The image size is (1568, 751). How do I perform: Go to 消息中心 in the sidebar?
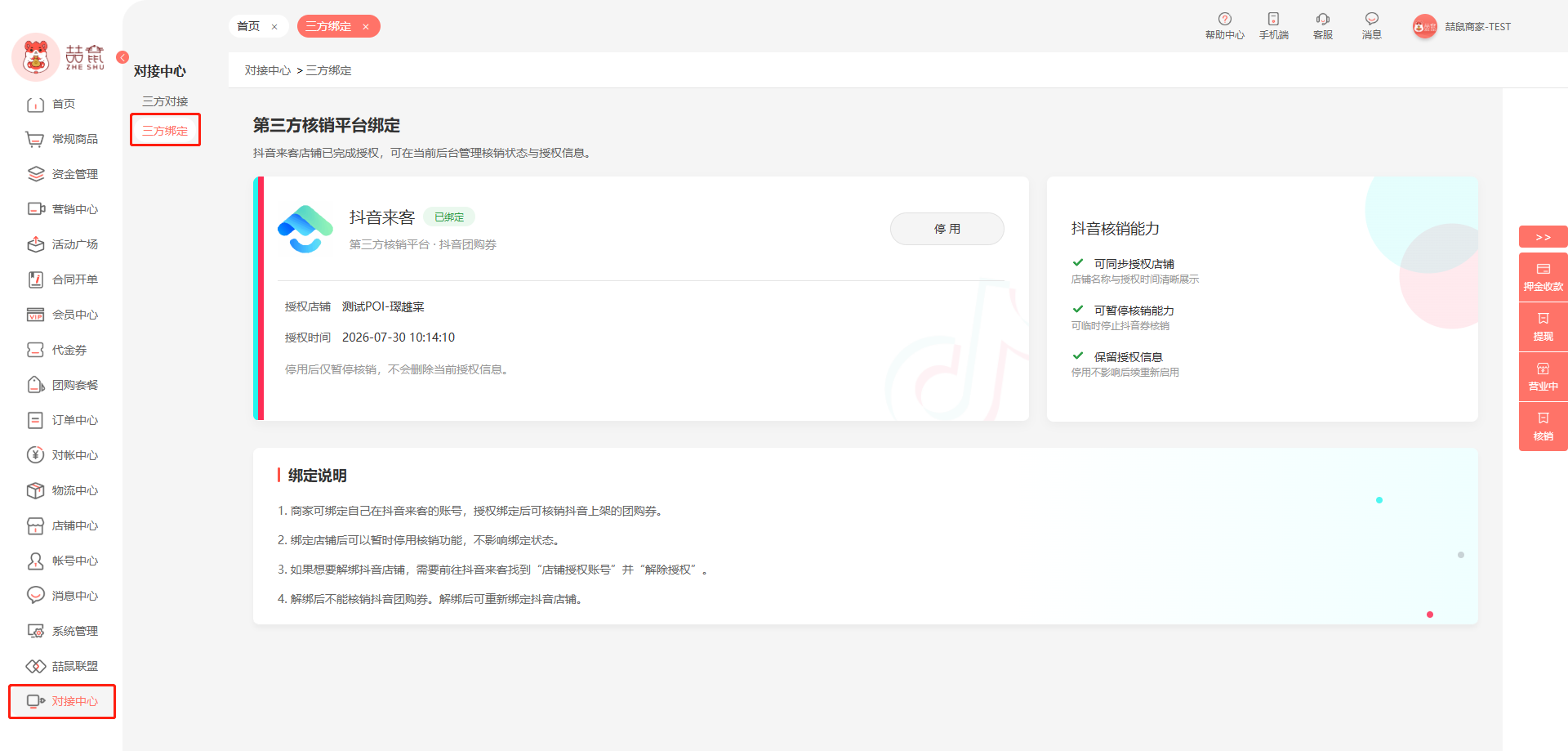[x=62, y=596]
